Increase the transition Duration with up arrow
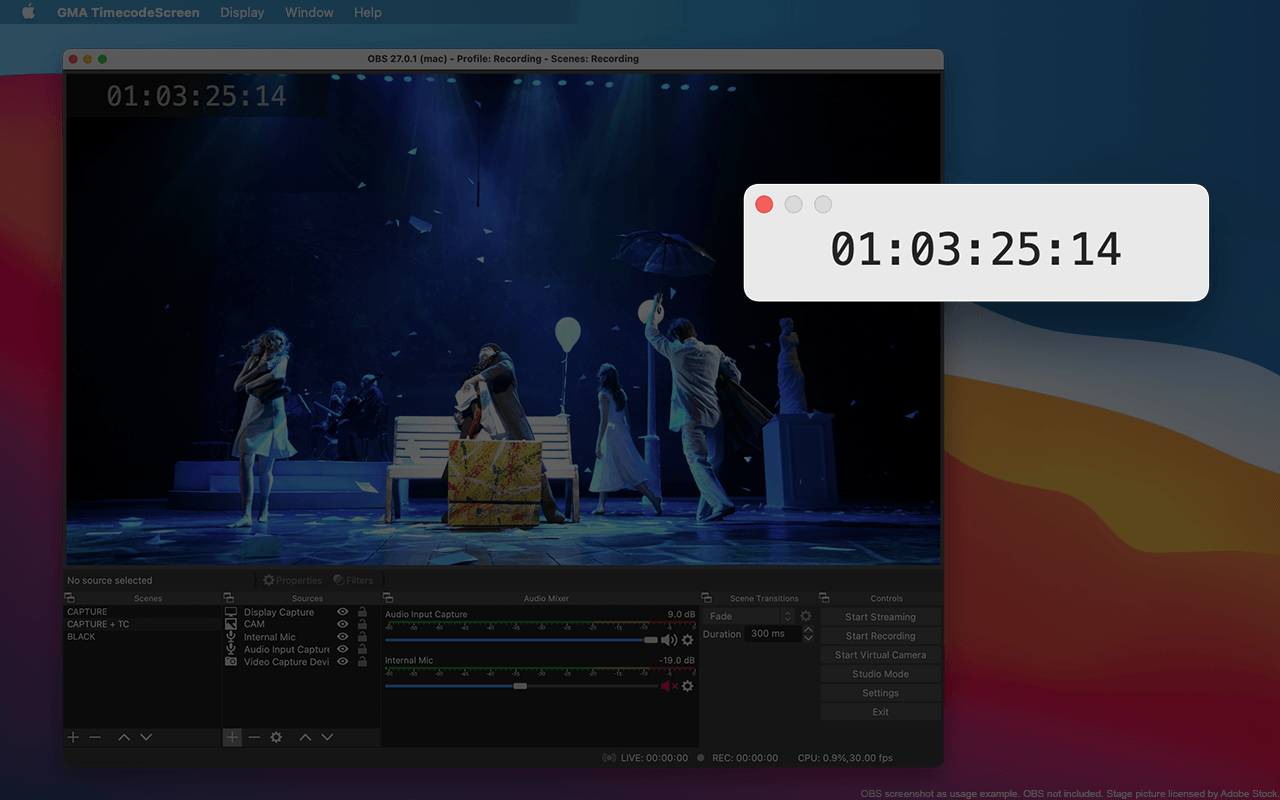The image size is (1280, 800). 808,630
